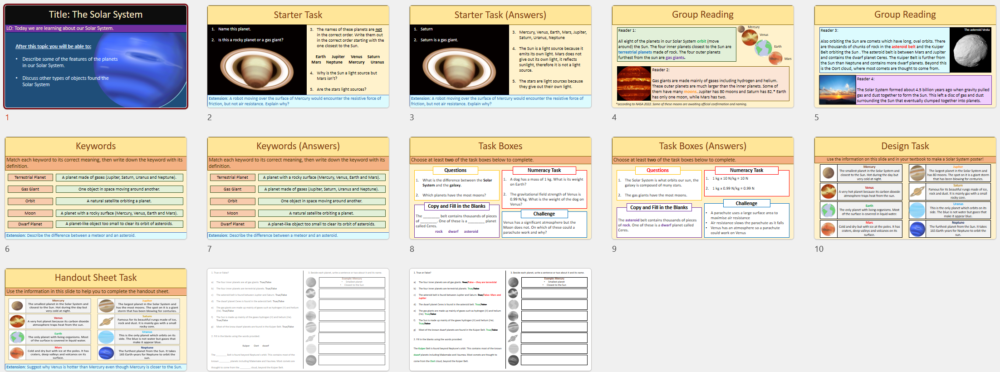The width and height of the screenshot is (1000, 372).
Task: Click slide number 7 label
Action: coord(210,249)
